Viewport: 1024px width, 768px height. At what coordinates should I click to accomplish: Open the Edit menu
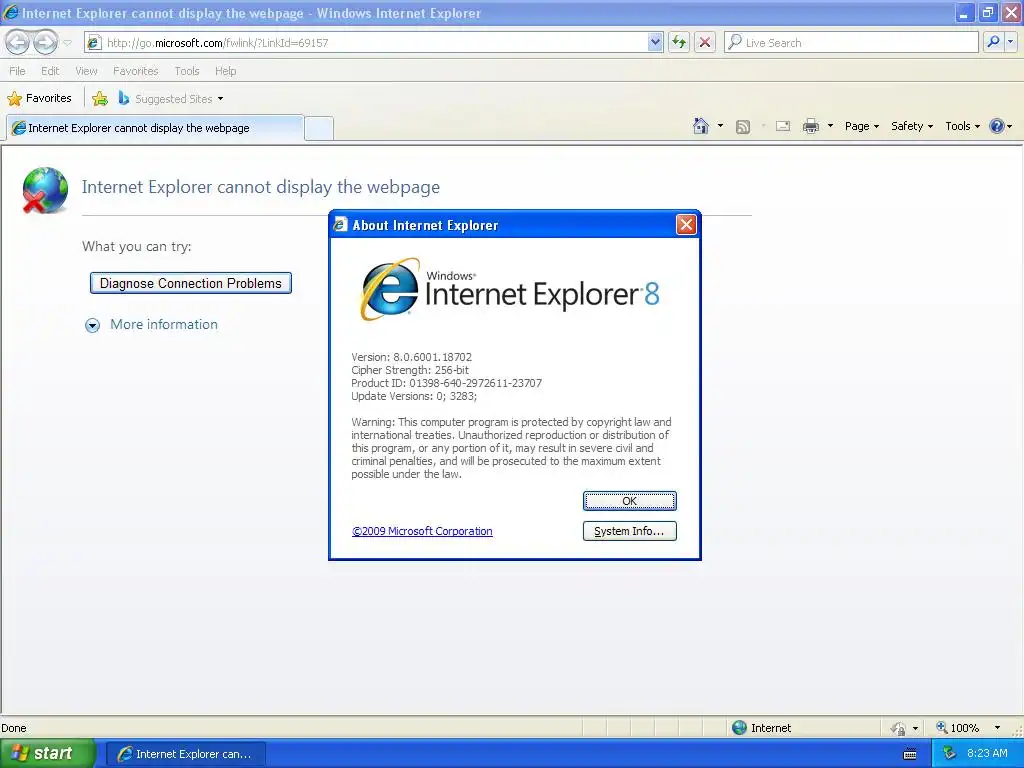tap(50, 71)
